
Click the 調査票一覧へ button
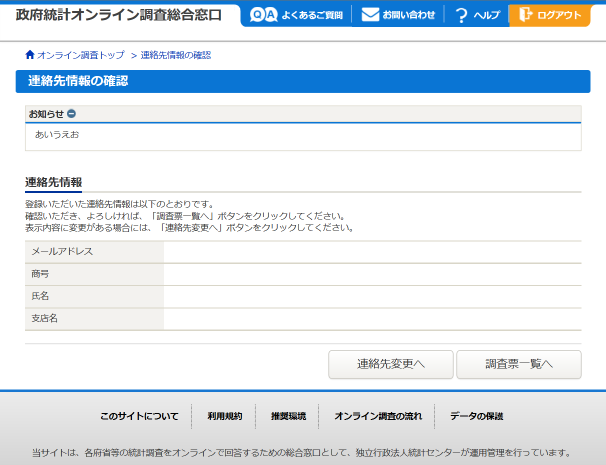tap(519, 364)
